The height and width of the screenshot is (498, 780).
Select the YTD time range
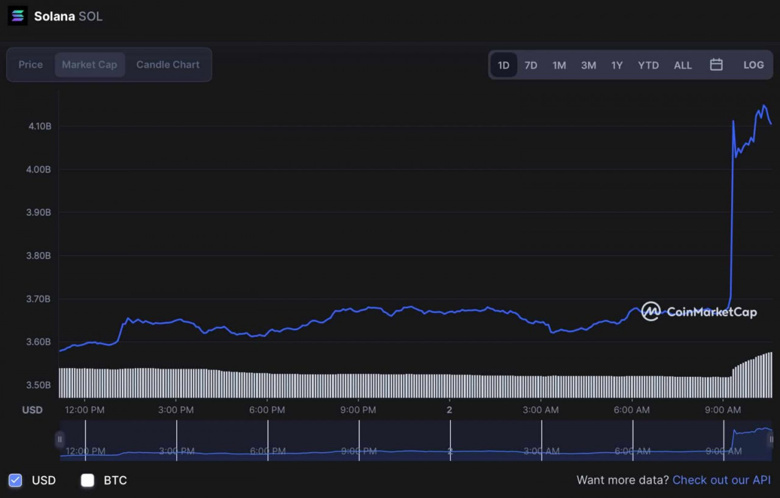pos(648,65)
